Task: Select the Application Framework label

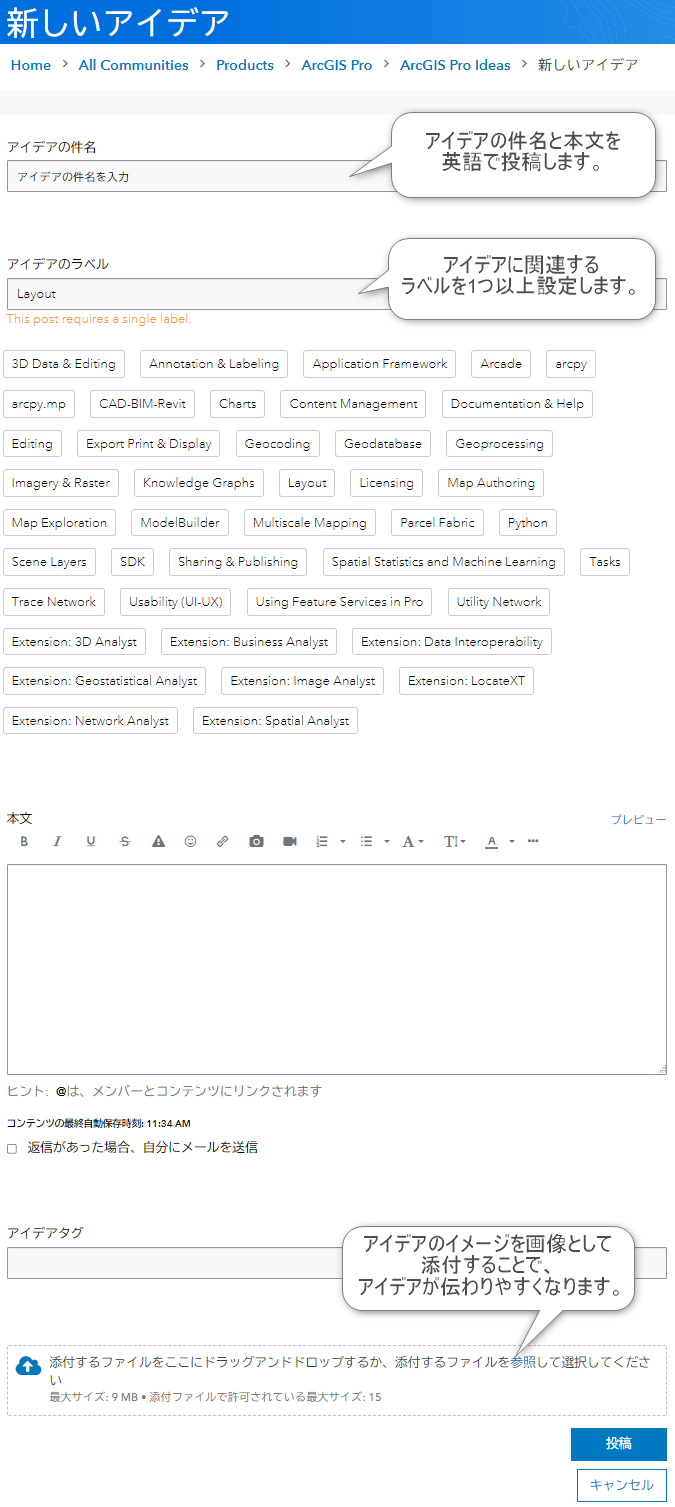Action: (380, 364)
